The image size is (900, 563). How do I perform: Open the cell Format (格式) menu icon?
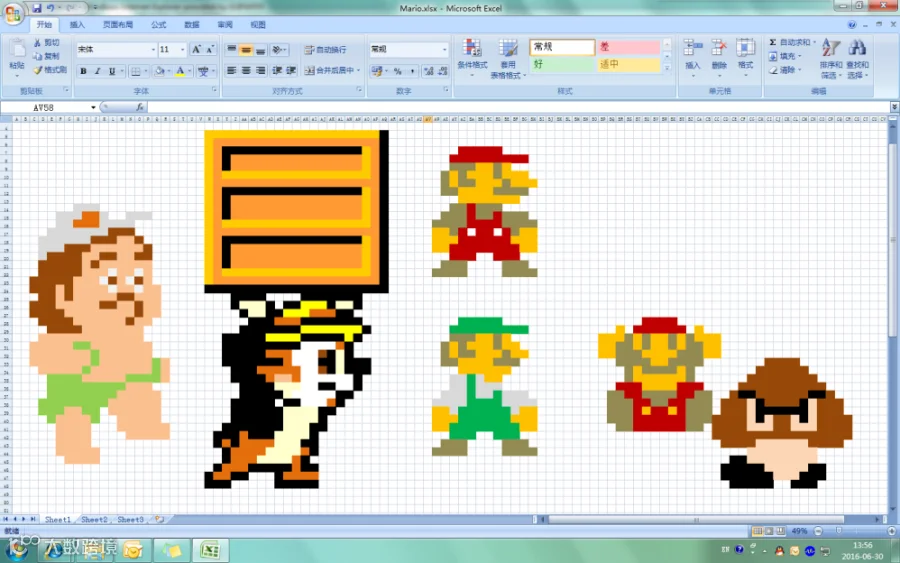coord(745,48)
